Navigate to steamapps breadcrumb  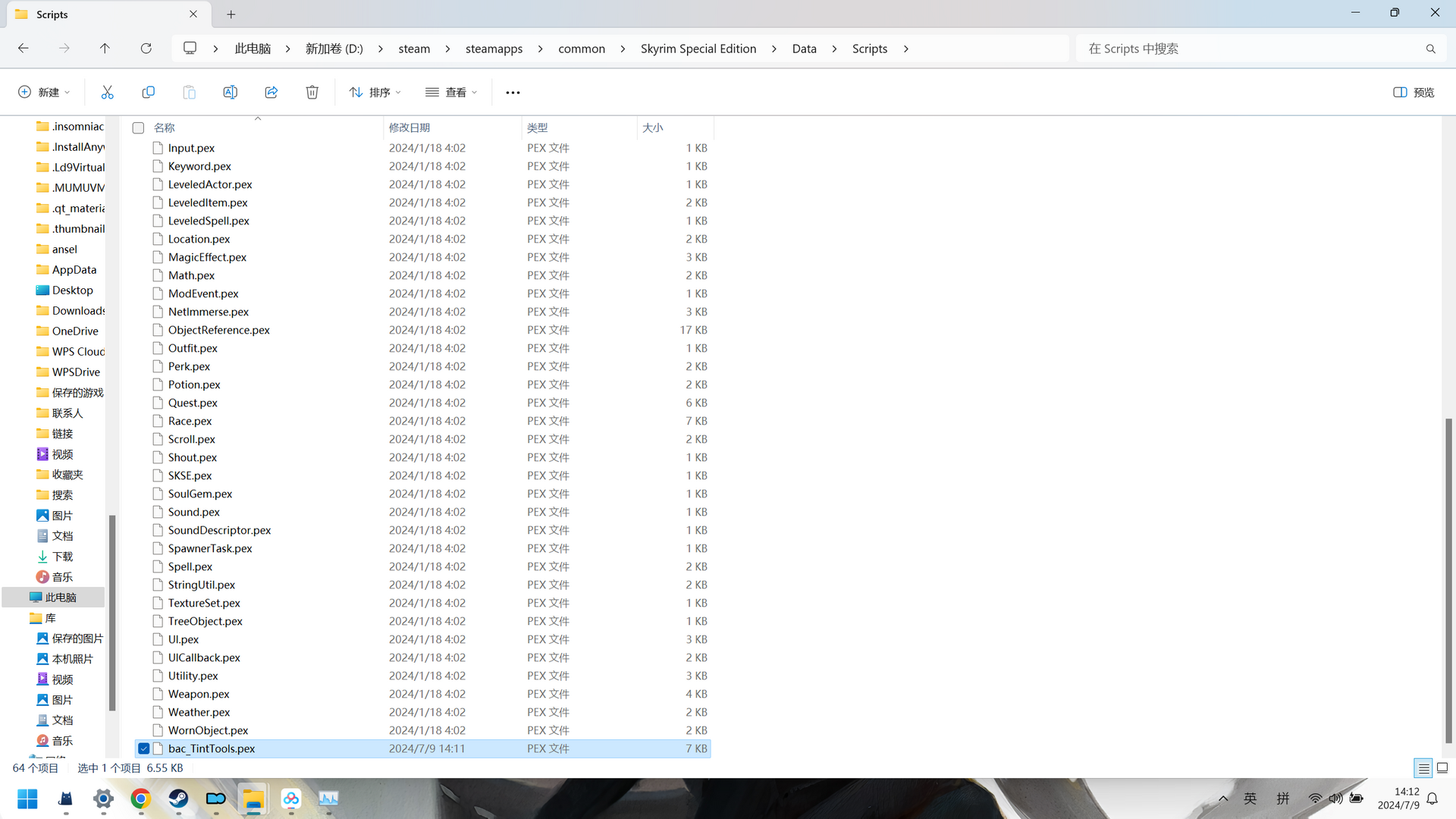click(x=494, y=49)
